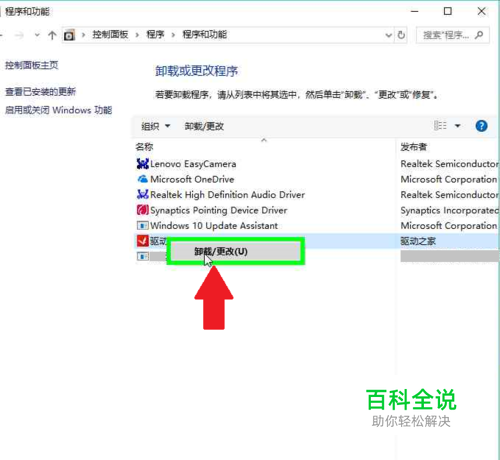
Task: Select 卸载/更改(U) context menu entry
Action: coord(236,251)
